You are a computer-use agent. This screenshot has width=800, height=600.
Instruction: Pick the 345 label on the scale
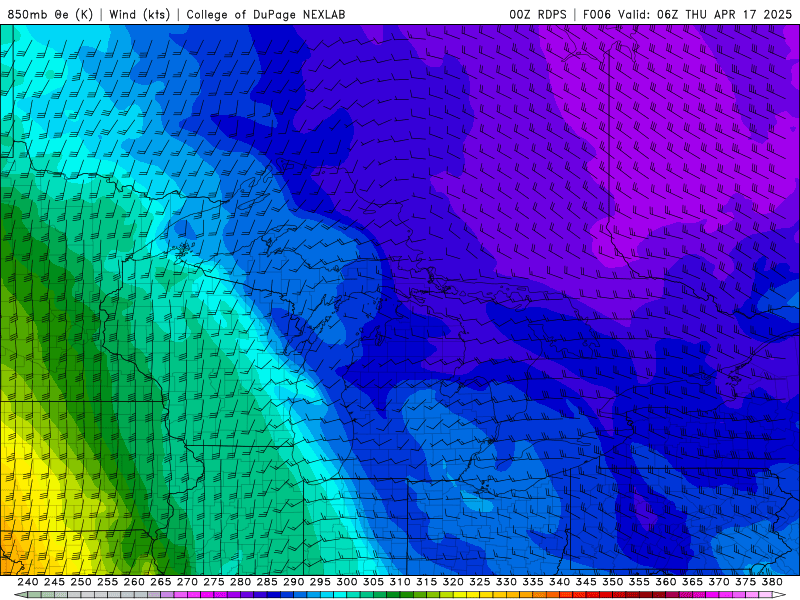pyautogui.click(x=586, y=582)
